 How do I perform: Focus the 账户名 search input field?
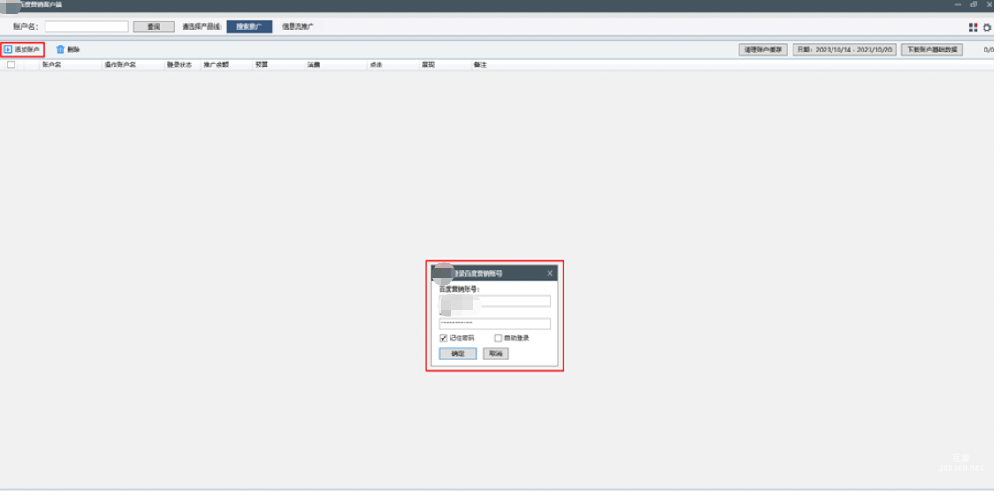click(86, 27)
